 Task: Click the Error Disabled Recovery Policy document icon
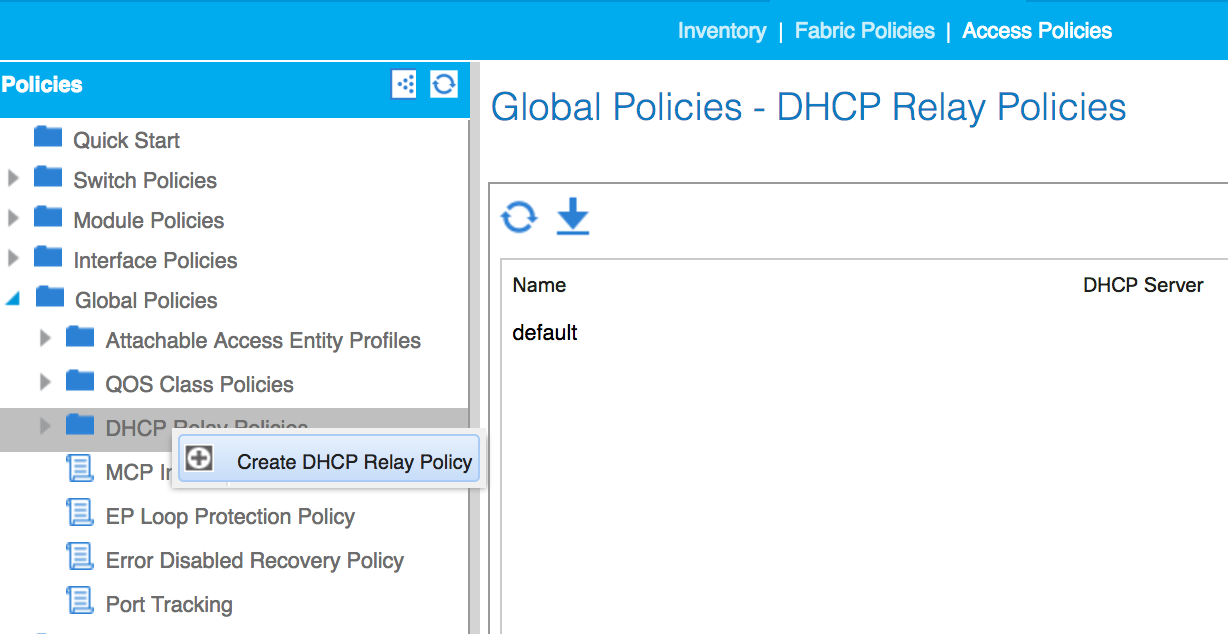pos(79,558)
